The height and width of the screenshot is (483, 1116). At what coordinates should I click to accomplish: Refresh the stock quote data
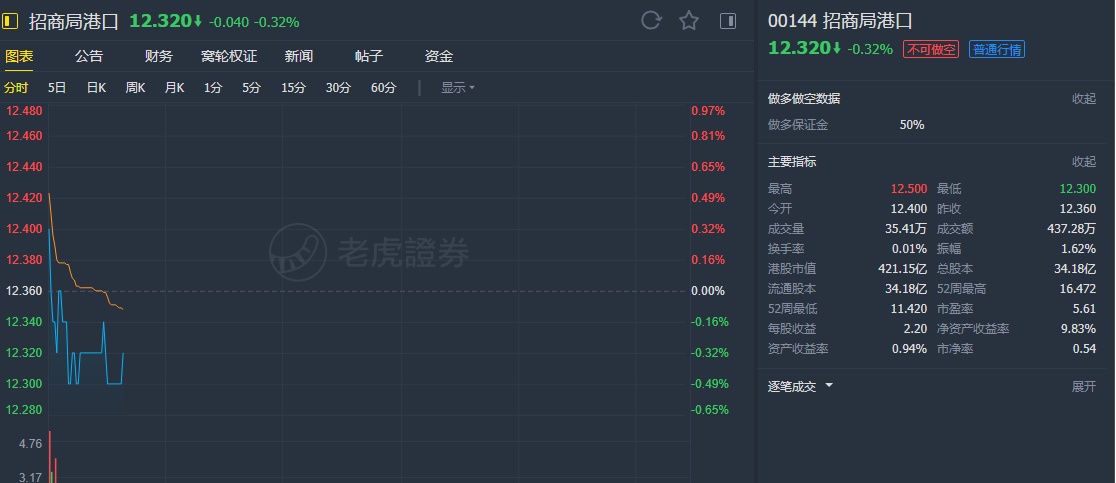tap(651, 21)
